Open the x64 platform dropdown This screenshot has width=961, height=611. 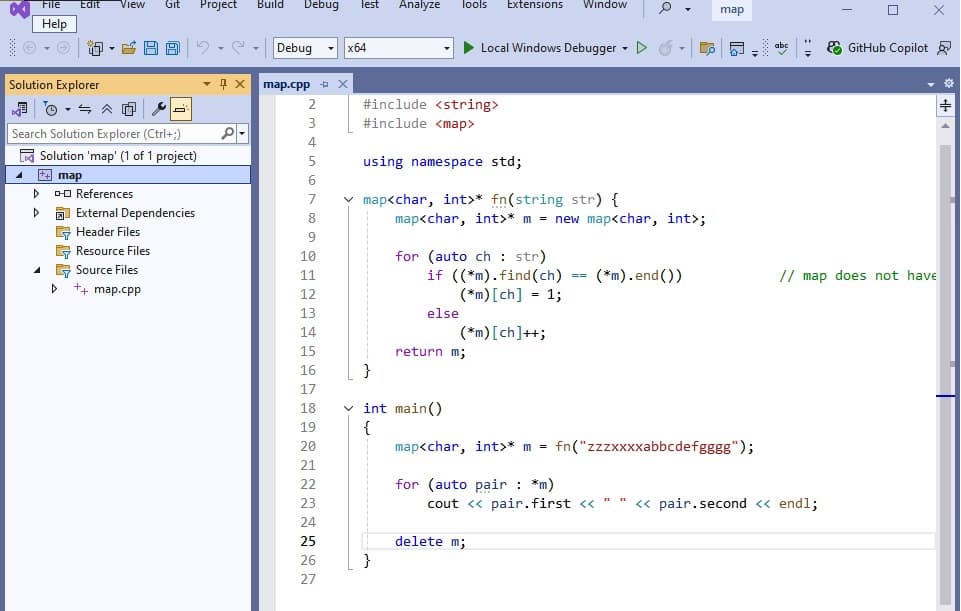click(x=396, y=47)
